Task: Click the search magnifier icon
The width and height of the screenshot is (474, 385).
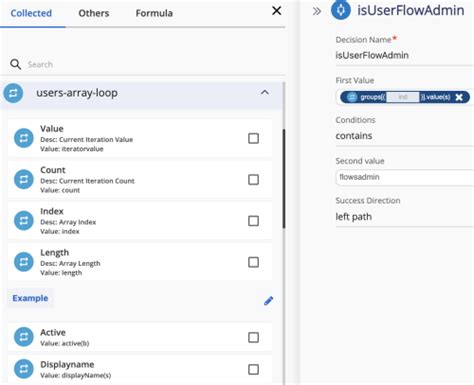Action: [15, 64]
